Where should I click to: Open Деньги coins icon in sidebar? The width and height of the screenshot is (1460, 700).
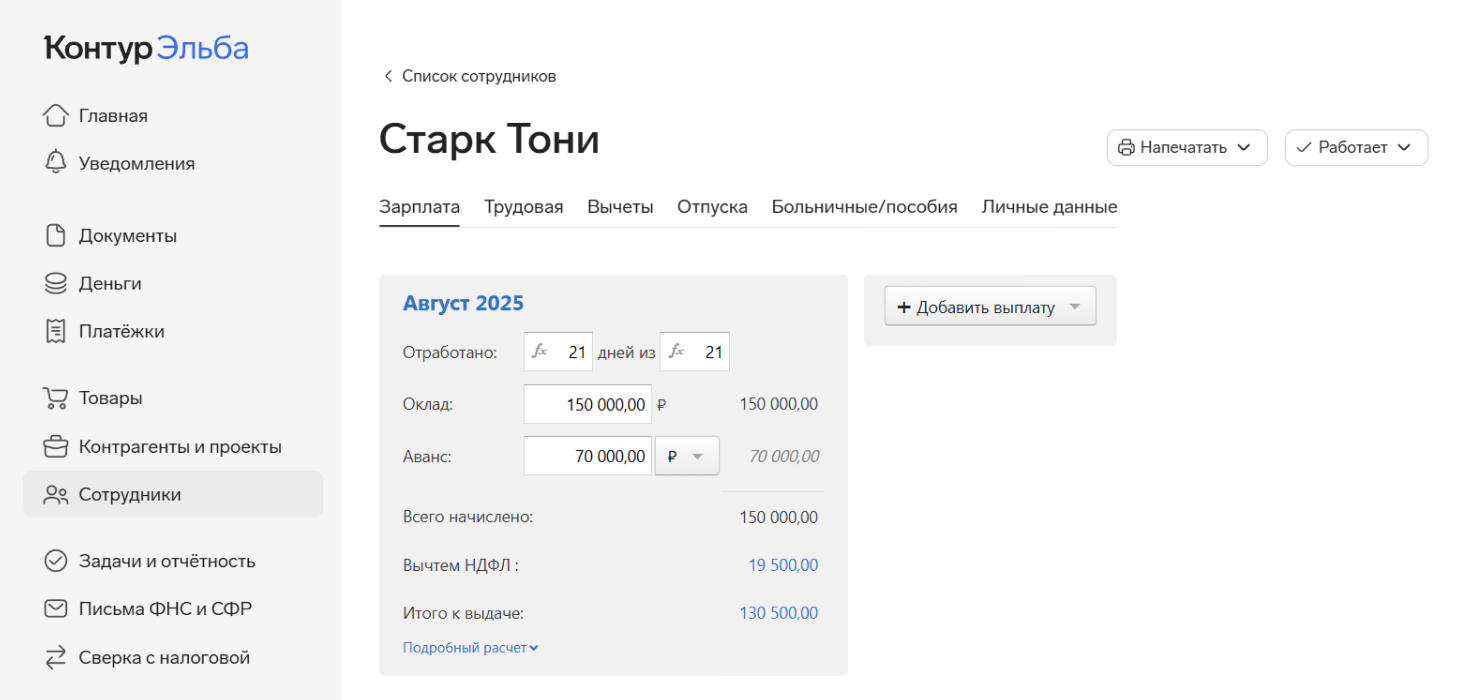(x=56, y=284)
